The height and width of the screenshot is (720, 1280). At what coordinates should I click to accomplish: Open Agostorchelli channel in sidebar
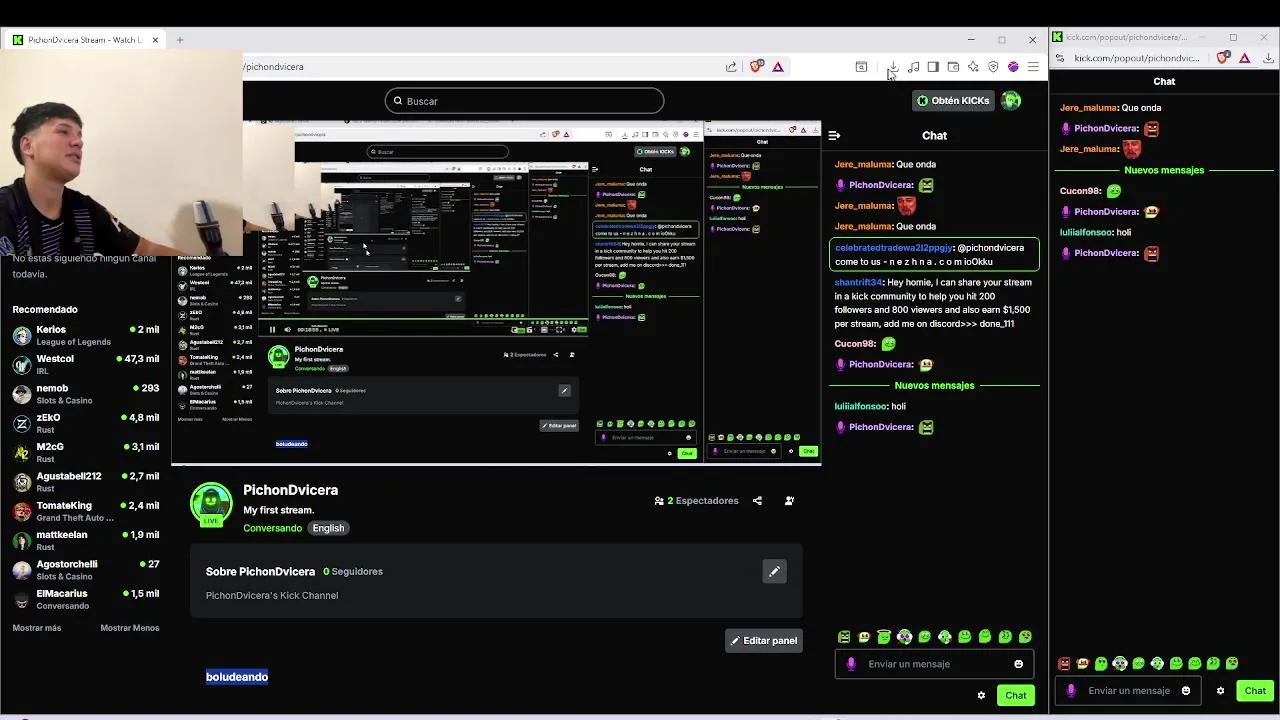pos(85,570)
